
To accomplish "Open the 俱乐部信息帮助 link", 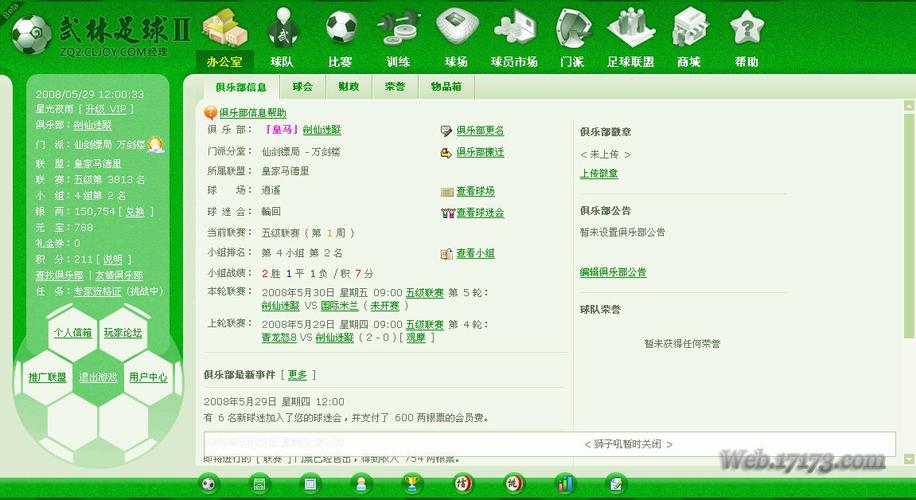I will 253,113.
